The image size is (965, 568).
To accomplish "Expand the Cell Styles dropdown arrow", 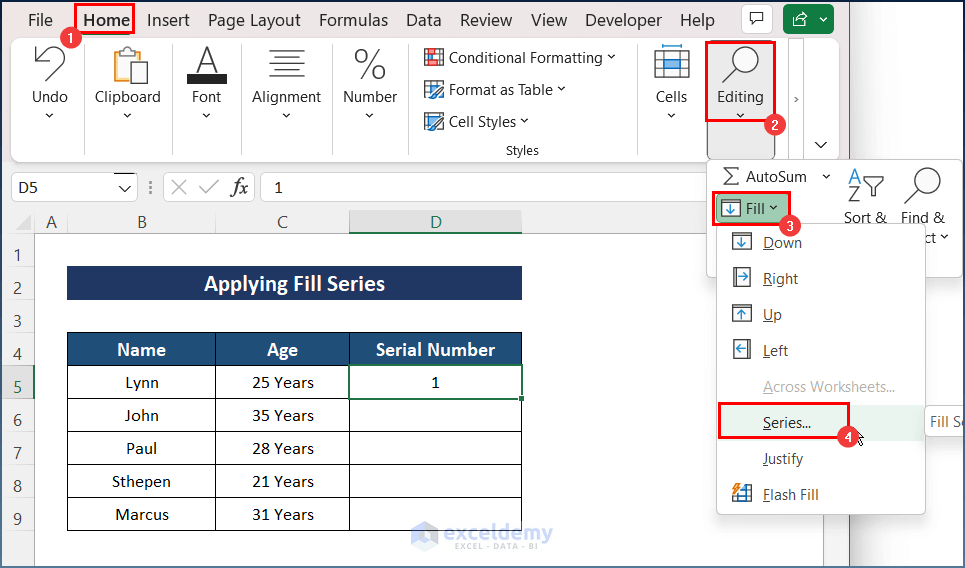I will [524, 121].
